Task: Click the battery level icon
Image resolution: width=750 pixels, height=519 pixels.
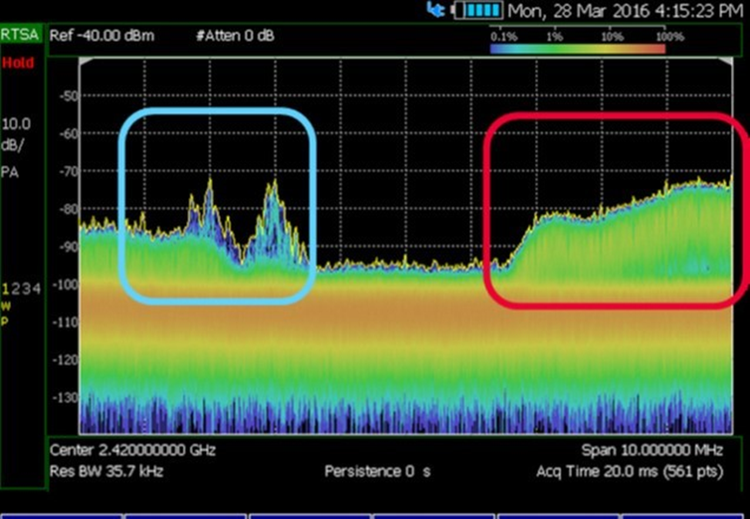Action: (x=477, y=11)
